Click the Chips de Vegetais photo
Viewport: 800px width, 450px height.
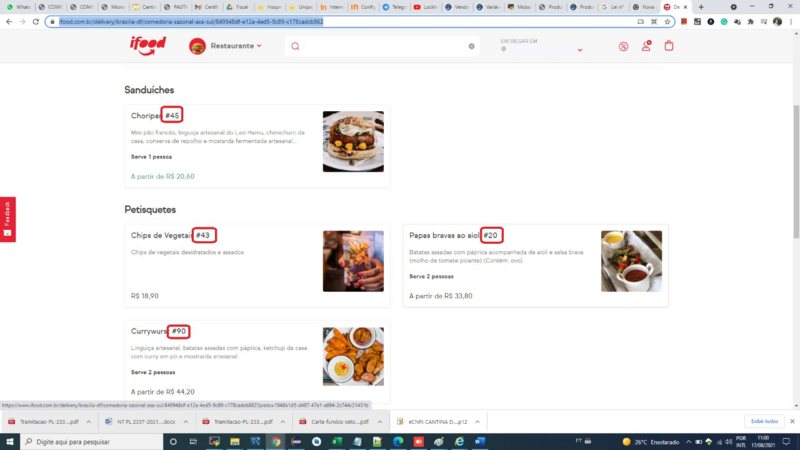(x=353, y=261)
